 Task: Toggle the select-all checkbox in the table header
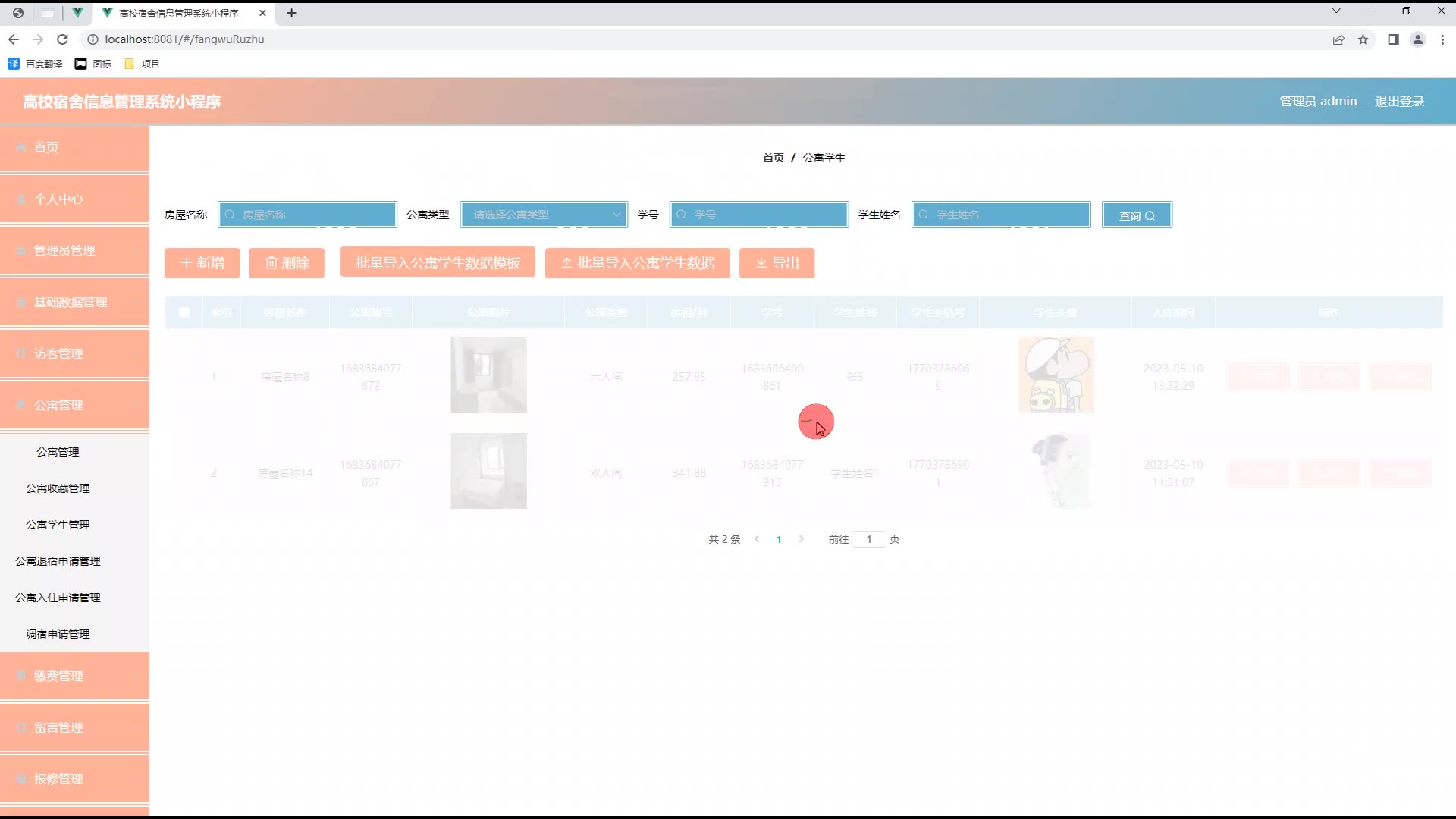[x=184, y=312]
